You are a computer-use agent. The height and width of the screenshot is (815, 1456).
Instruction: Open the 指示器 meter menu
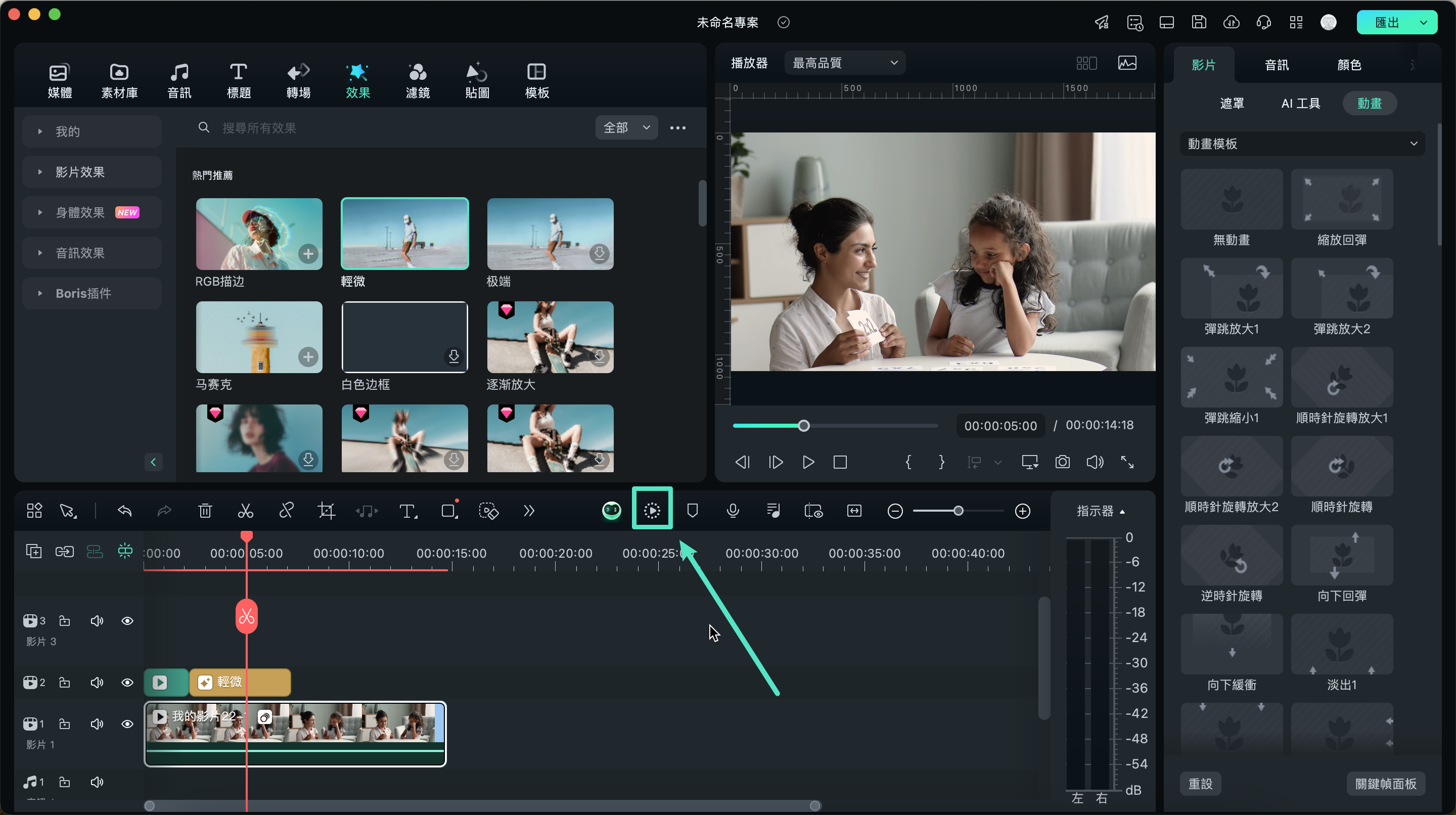(x=1101, y=511)
